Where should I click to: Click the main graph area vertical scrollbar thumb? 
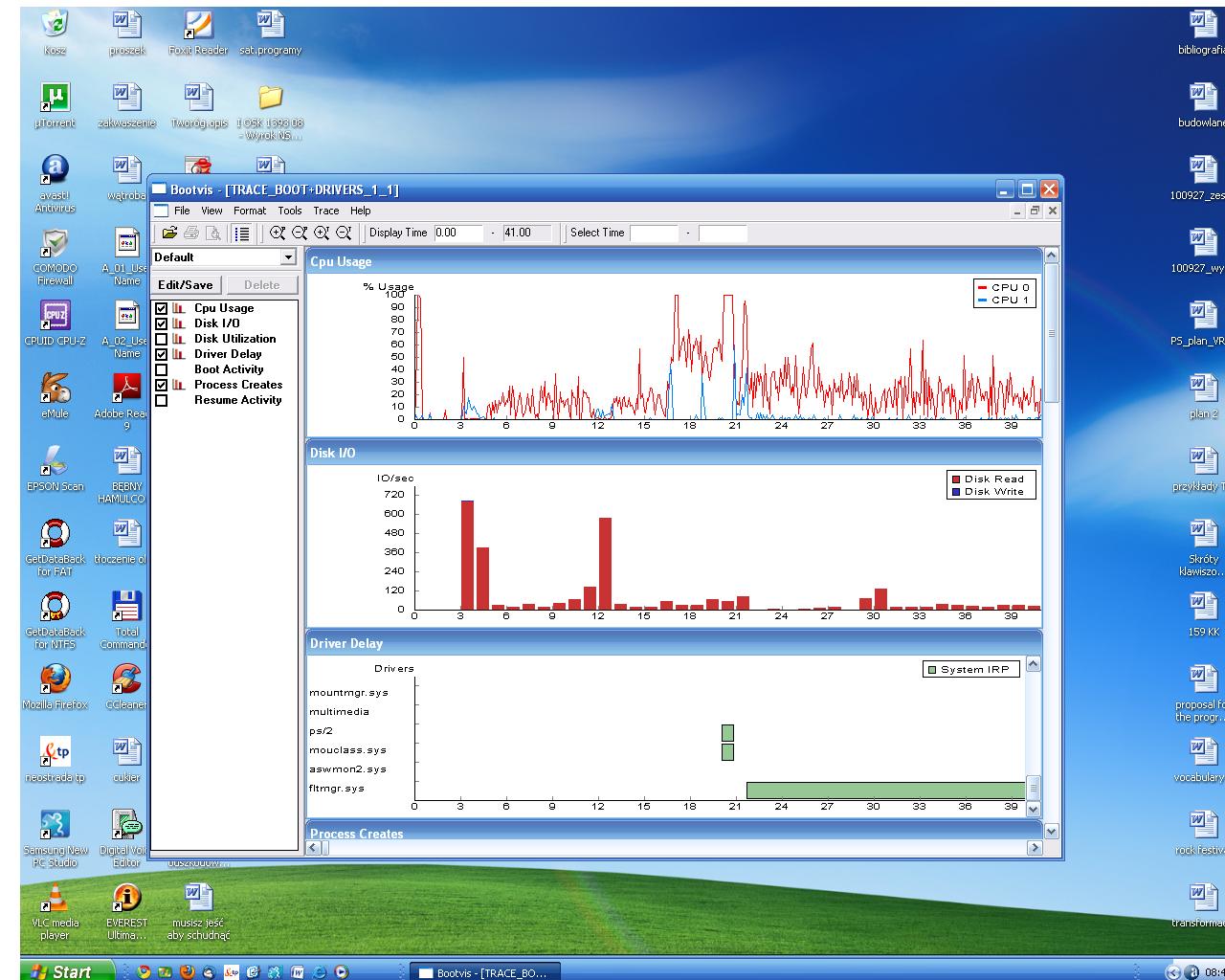(x=1051, y=332)
